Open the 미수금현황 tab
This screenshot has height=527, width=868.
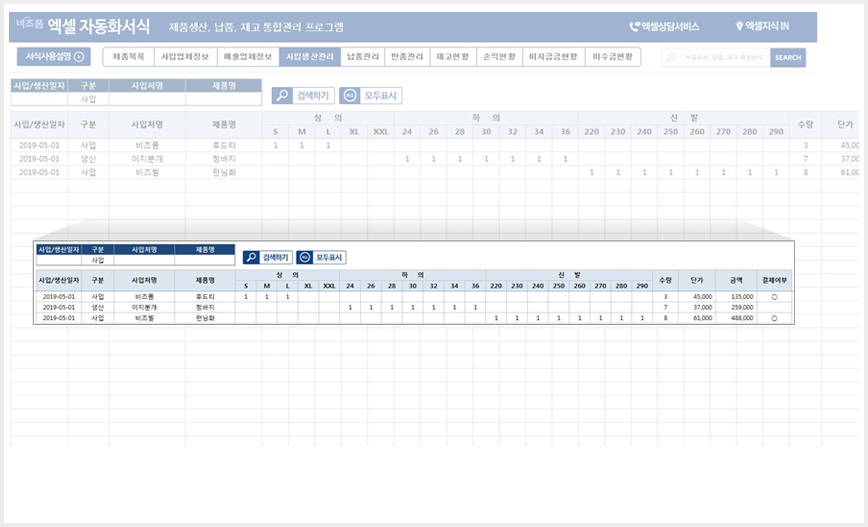(613, 56)
